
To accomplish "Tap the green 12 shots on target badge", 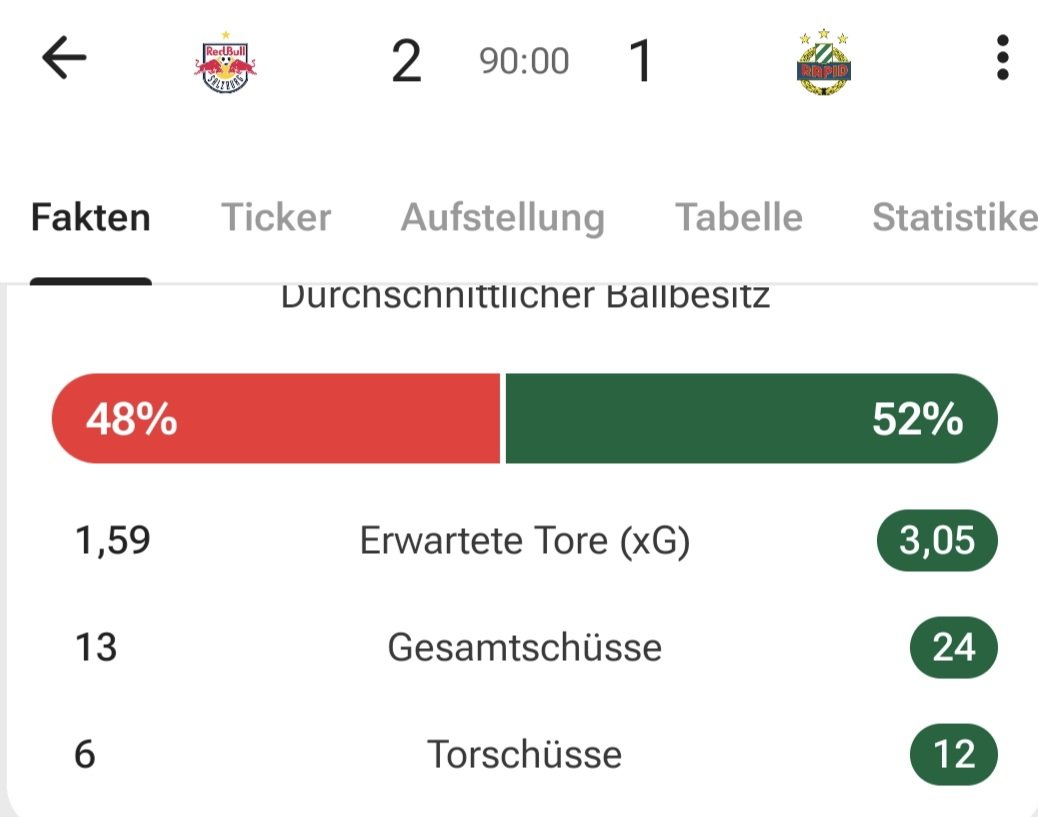I will [x=953, y=753].
